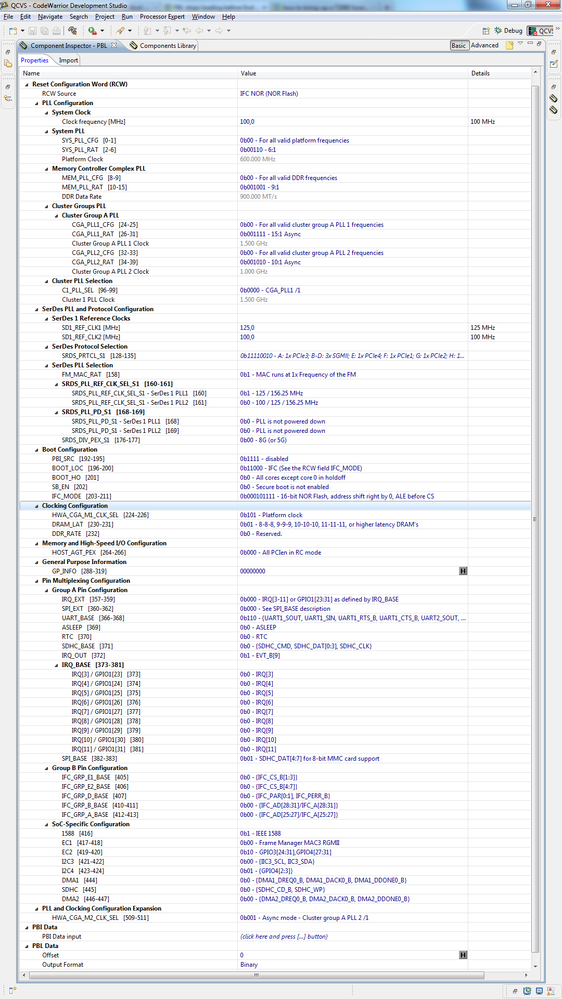Collapse the SoC-Specific Configuration node
This screenshot has height=999, width=562.
[47, 824]
